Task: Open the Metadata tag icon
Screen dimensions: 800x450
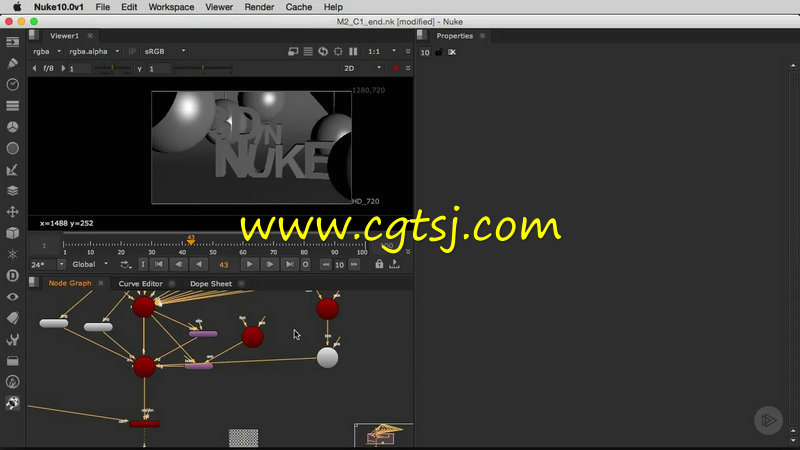Action: 13,318
